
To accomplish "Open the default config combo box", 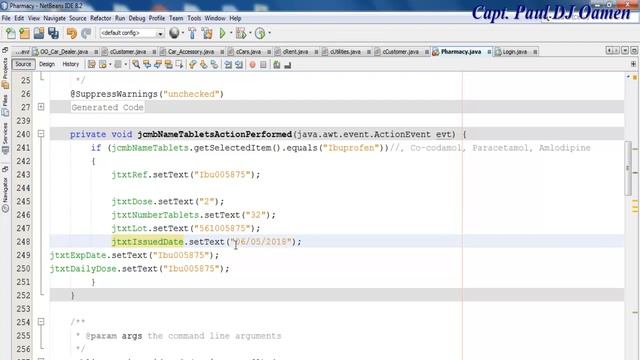I will tap(132, 33).
